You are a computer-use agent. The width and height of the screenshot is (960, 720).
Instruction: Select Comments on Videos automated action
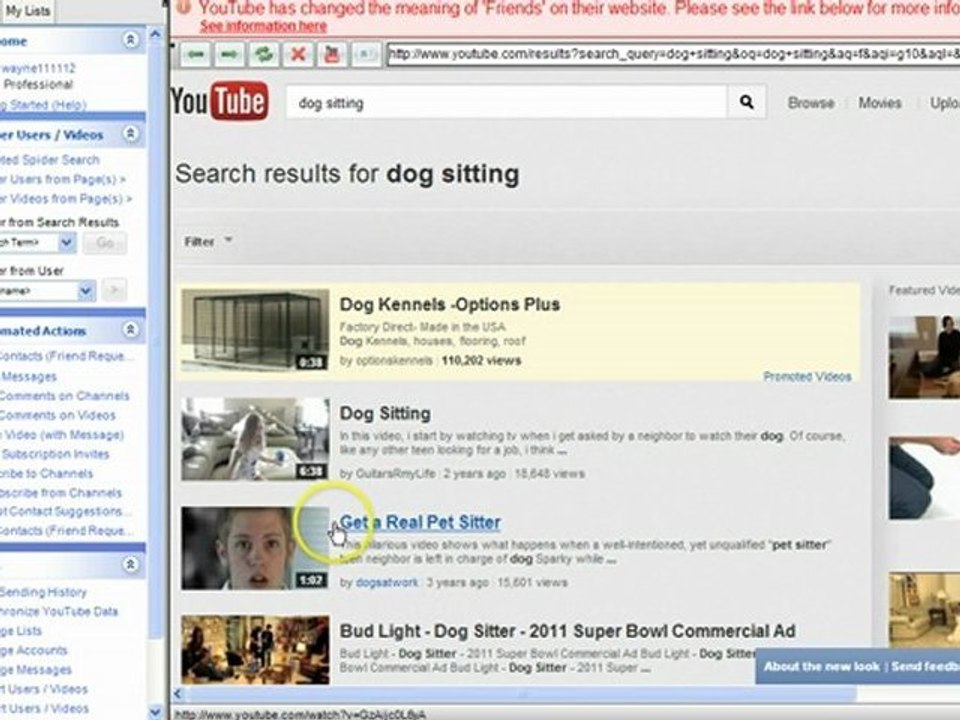[58, 416]
